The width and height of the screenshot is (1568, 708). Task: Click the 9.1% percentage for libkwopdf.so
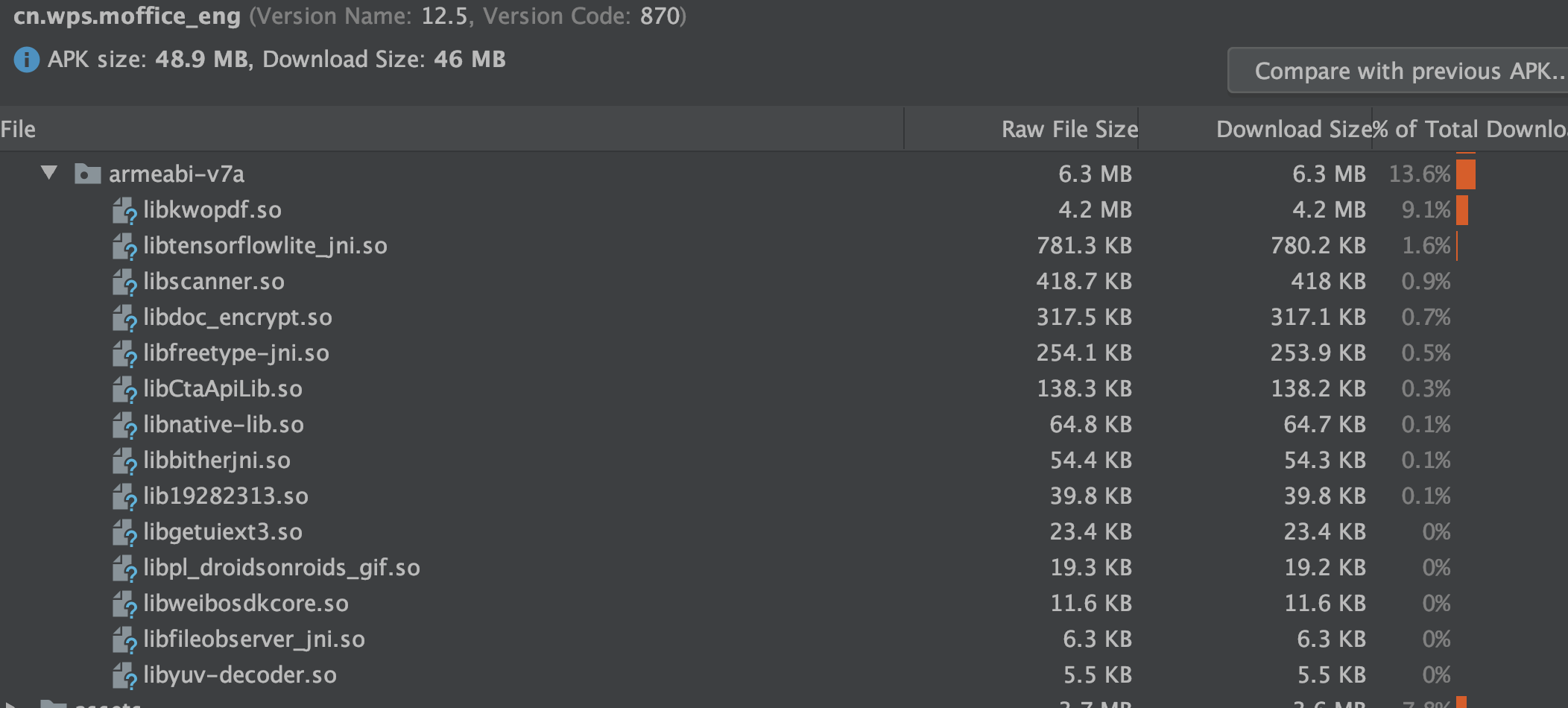click(1426, 209)
